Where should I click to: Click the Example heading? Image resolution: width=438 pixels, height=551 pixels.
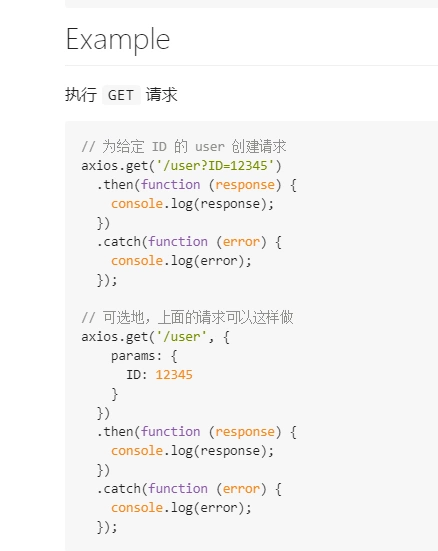point(118,39)
